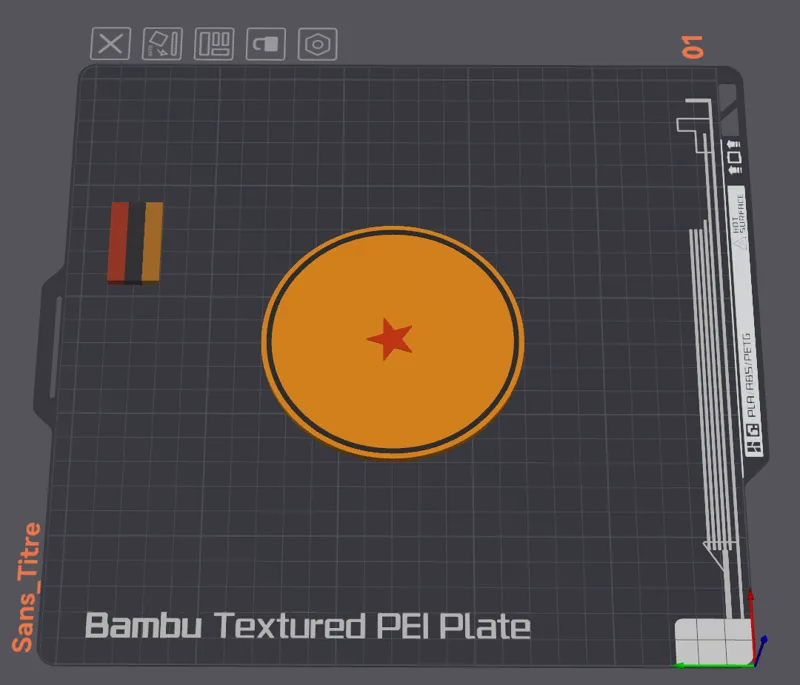The width and height of the screenshot is (800, 685).
Task: Click the Bambu Textured PEI Plate label
Action: pyautogui.click(x=308, y=626)
